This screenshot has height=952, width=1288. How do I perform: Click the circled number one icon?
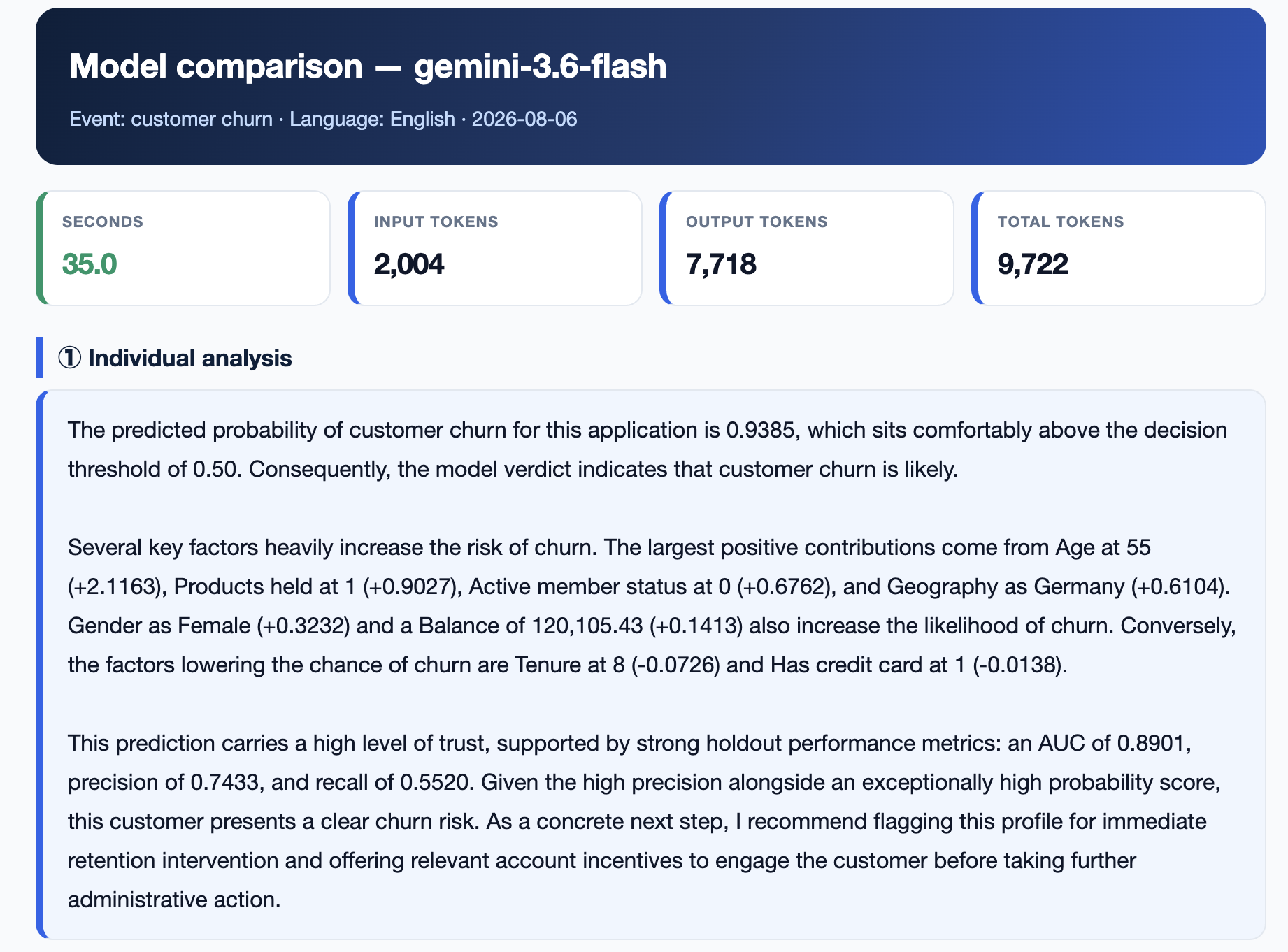[69, 358]
